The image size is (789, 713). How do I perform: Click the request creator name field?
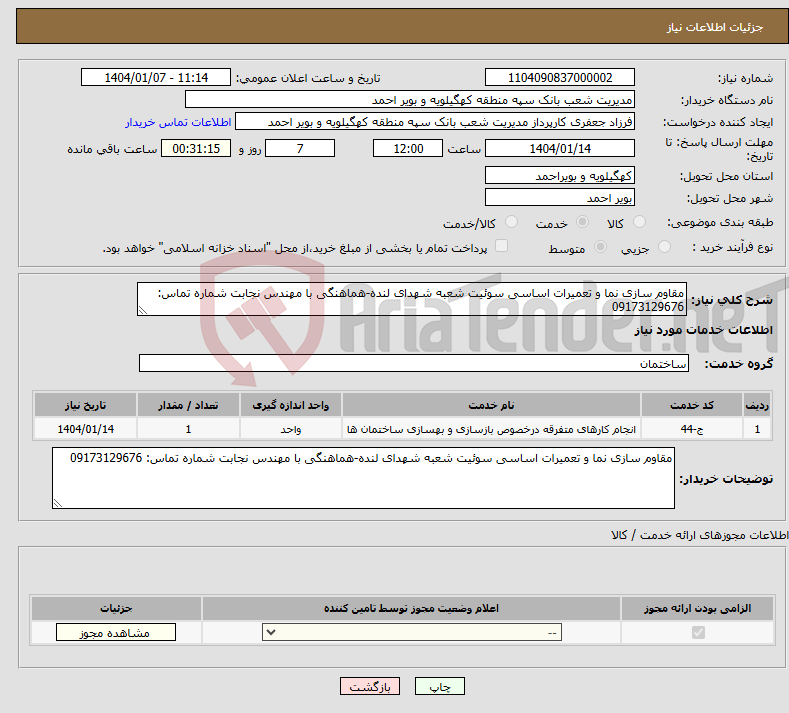(435, 122)
